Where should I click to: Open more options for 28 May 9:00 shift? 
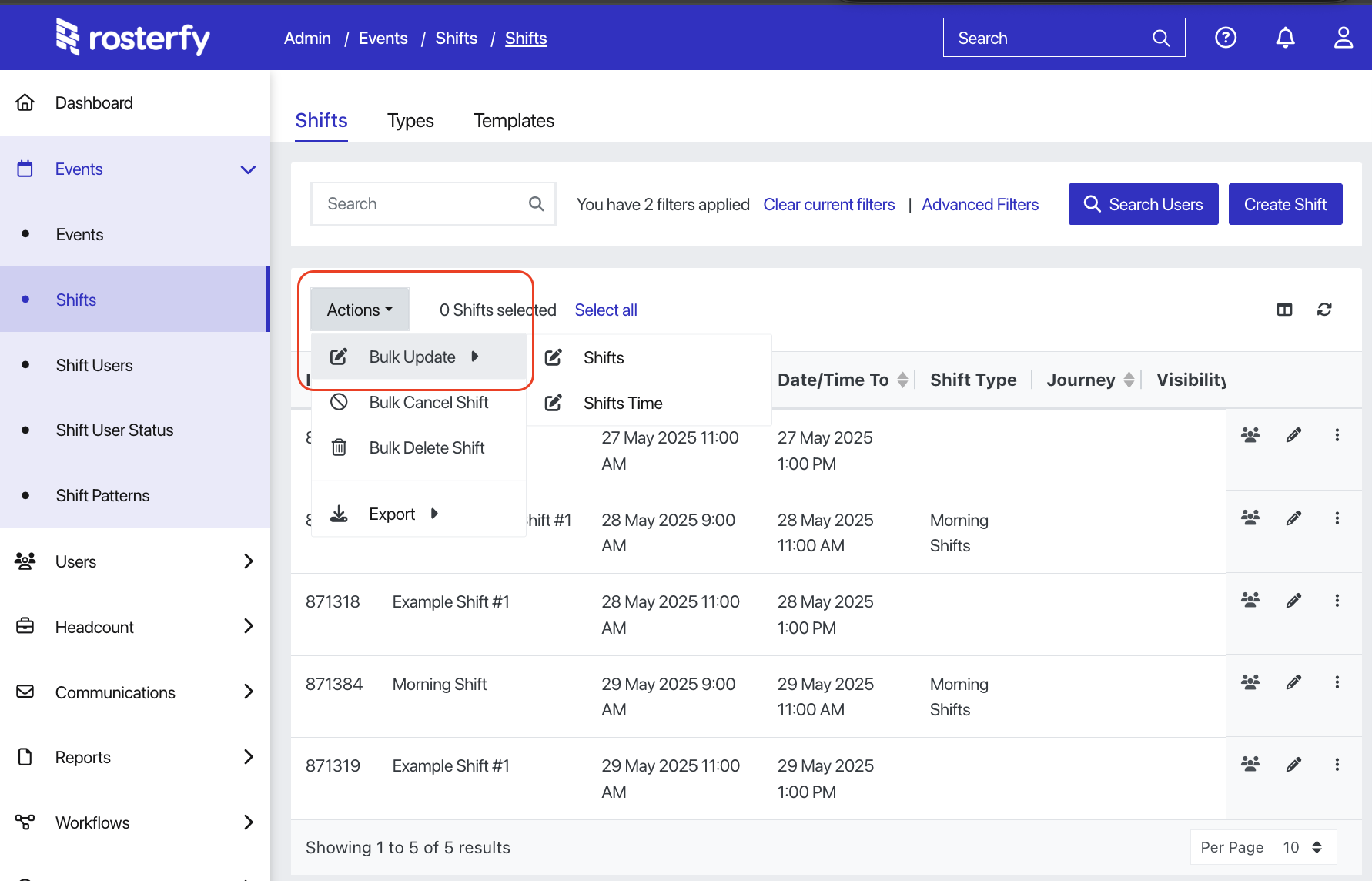(x=1337, y=518)
